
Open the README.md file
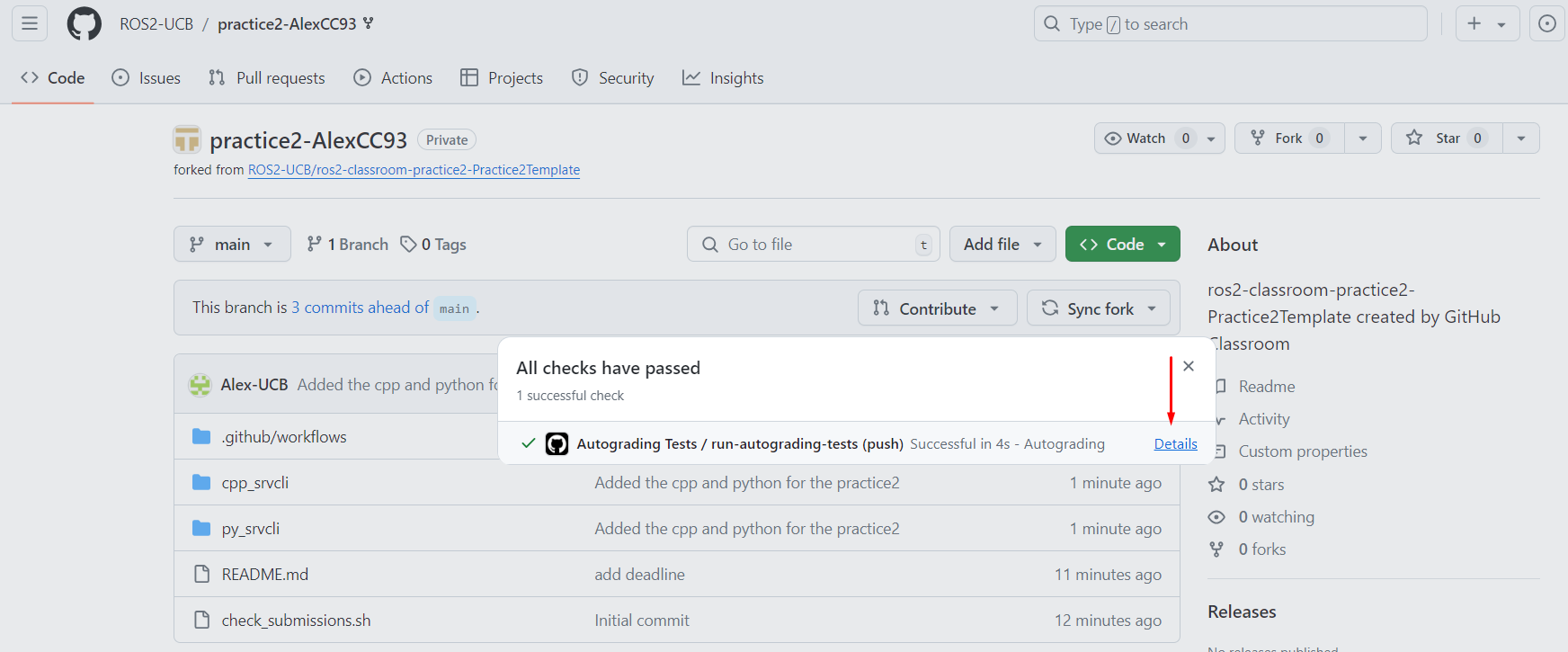click(x=265, y=574)
